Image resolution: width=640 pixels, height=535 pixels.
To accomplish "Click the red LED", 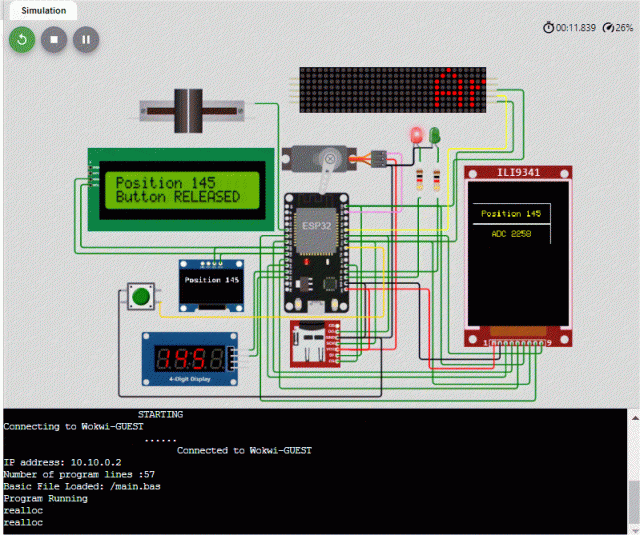I will pos(416,137).
